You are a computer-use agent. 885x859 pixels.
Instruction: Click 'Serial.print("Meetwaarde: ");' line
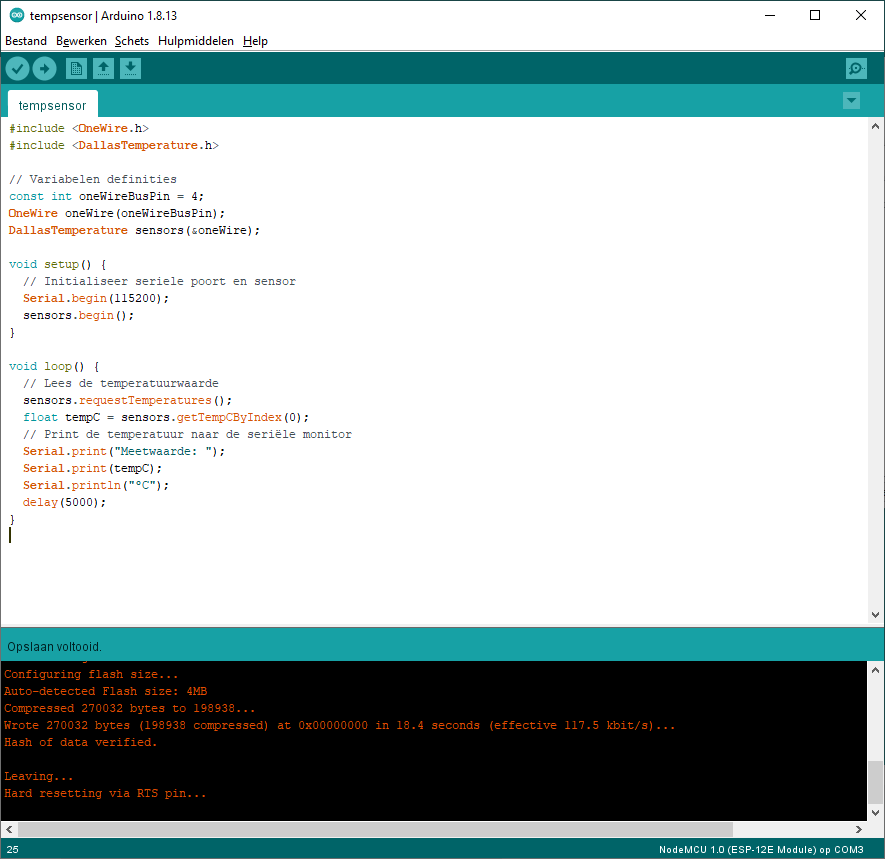[x=124, y=451]
